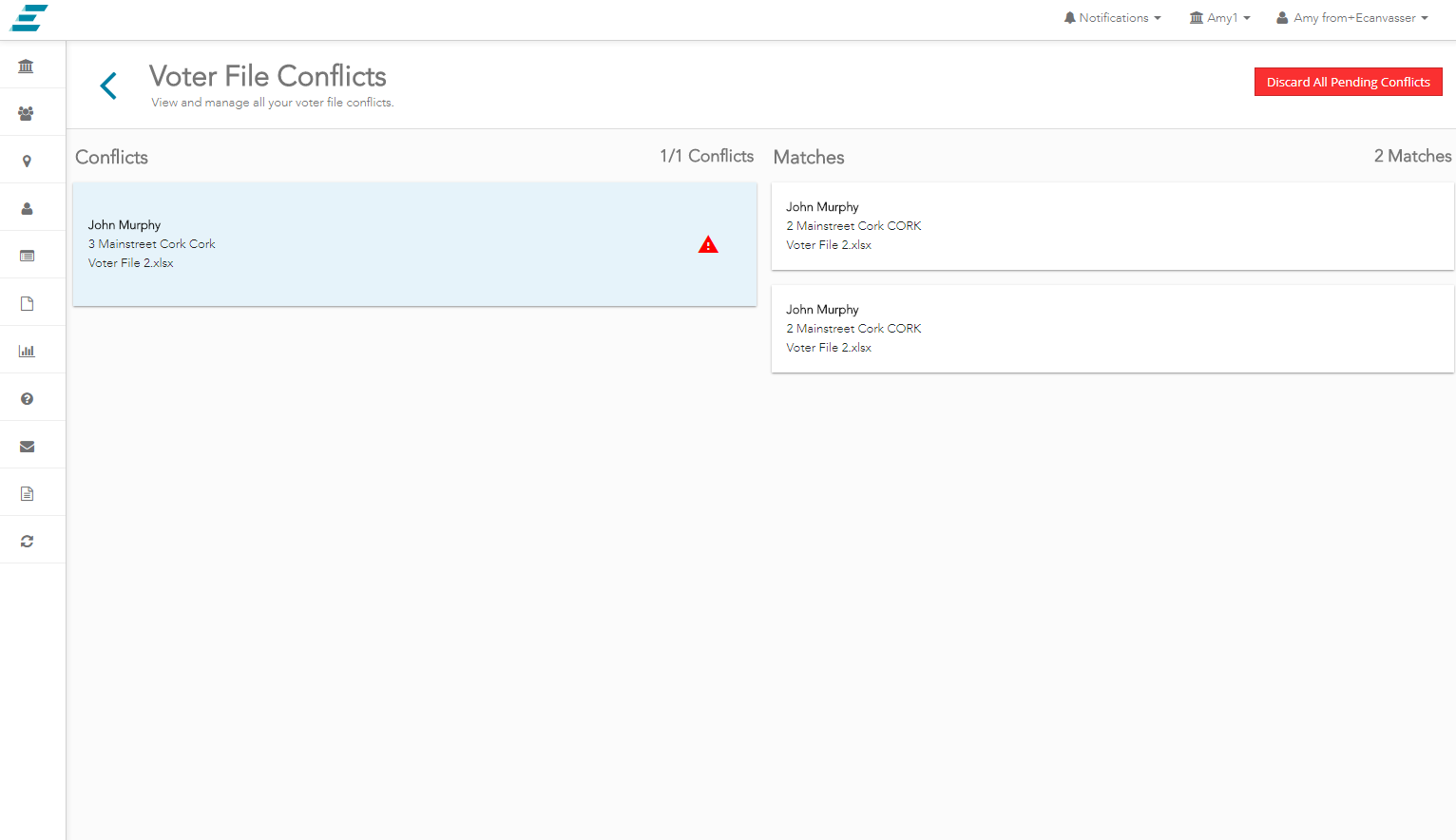Viewport: 1456px width, 840px height.
Task: Open the bar chart icon in sidebar
Action: 27,351
